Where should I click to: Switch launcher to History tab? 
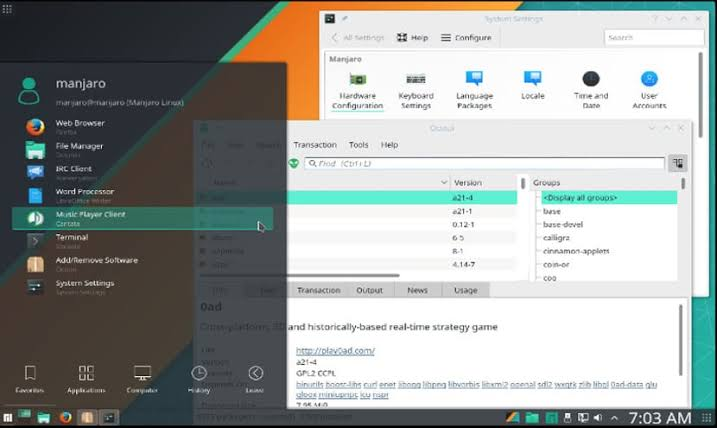click(199, 380)
